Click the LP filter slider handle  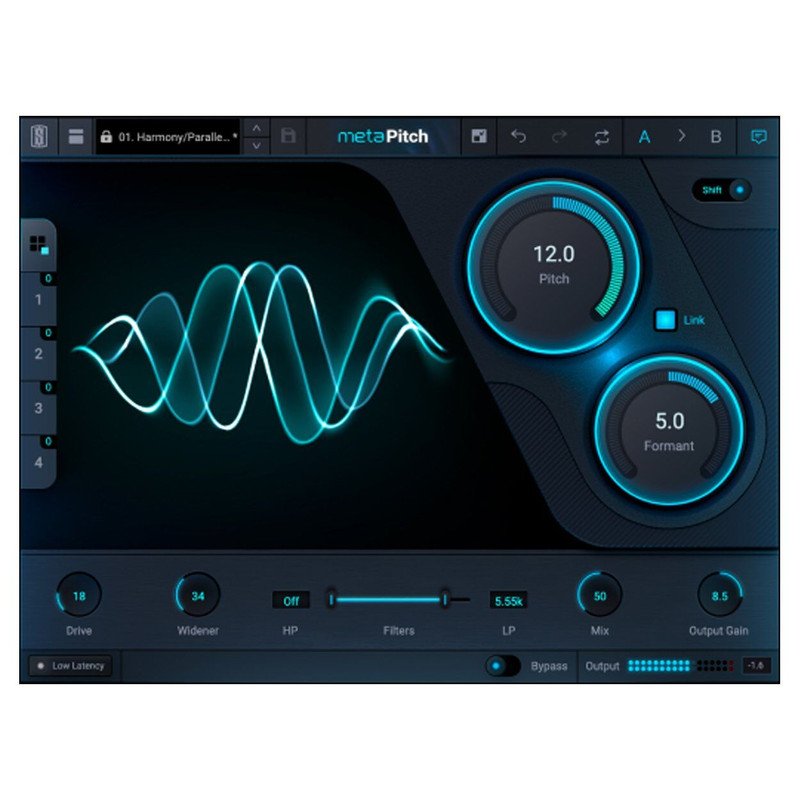tap(445, 599)
